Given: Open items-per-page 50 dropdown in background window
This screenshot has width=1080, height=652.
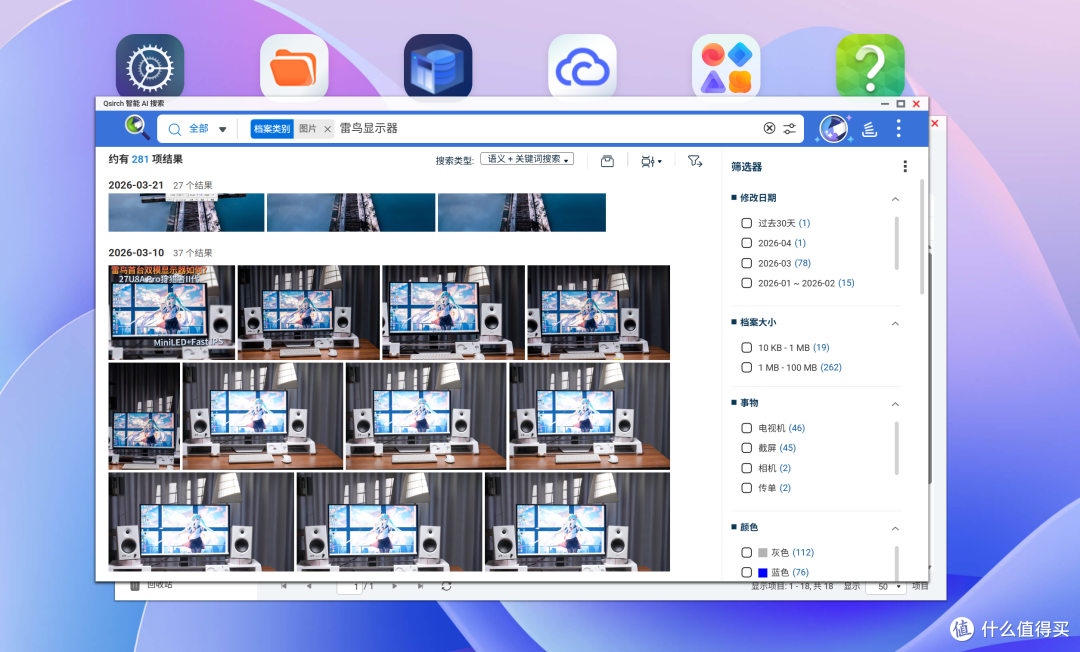Looking at the screenshot, I should (885, 587).
